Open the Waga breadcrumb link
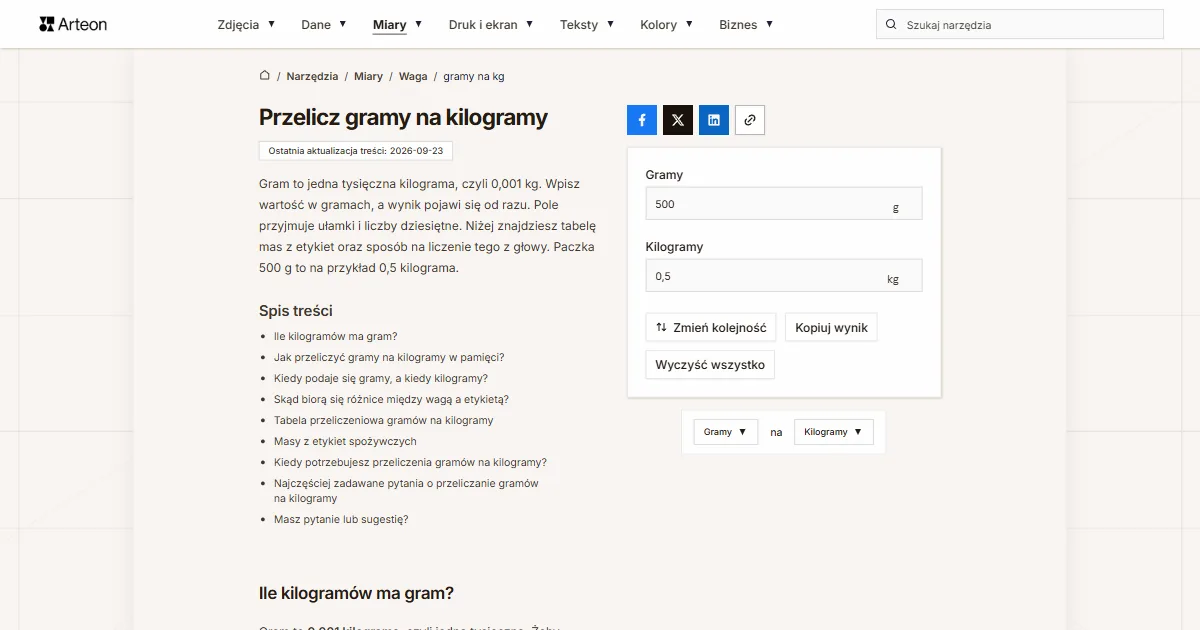 tap(413, 76)
